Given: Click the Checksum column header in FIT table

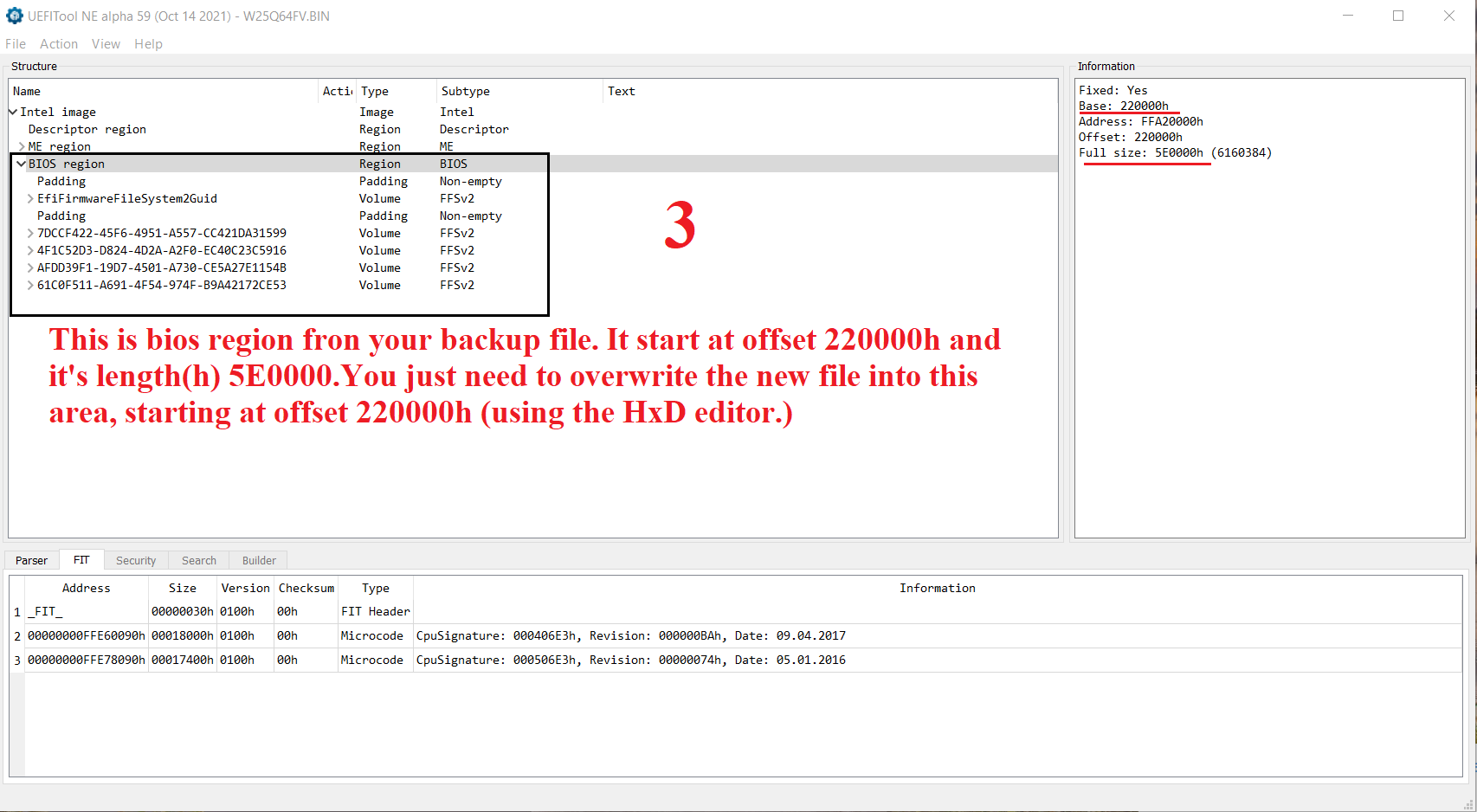Looking at the screenshot, I should click(306, 588).
